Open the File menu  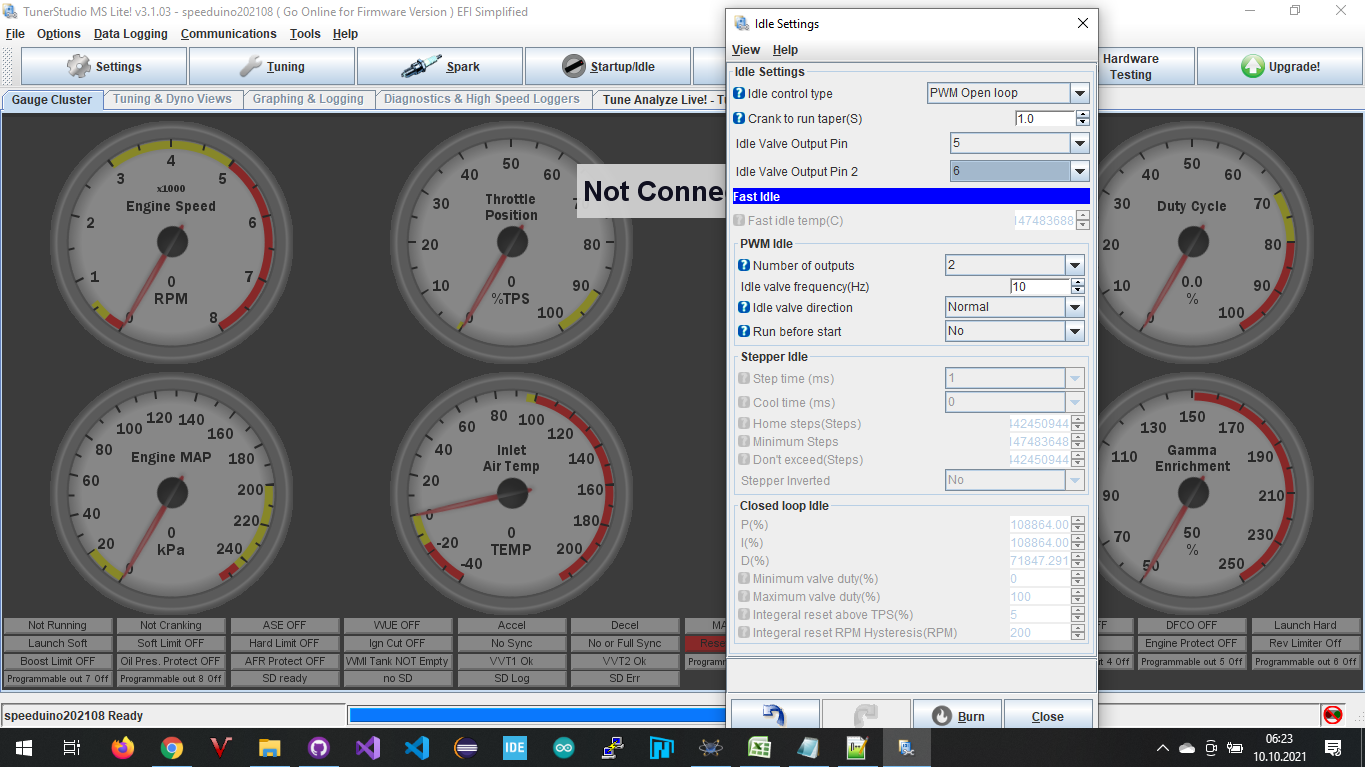(x=15, y=33)
